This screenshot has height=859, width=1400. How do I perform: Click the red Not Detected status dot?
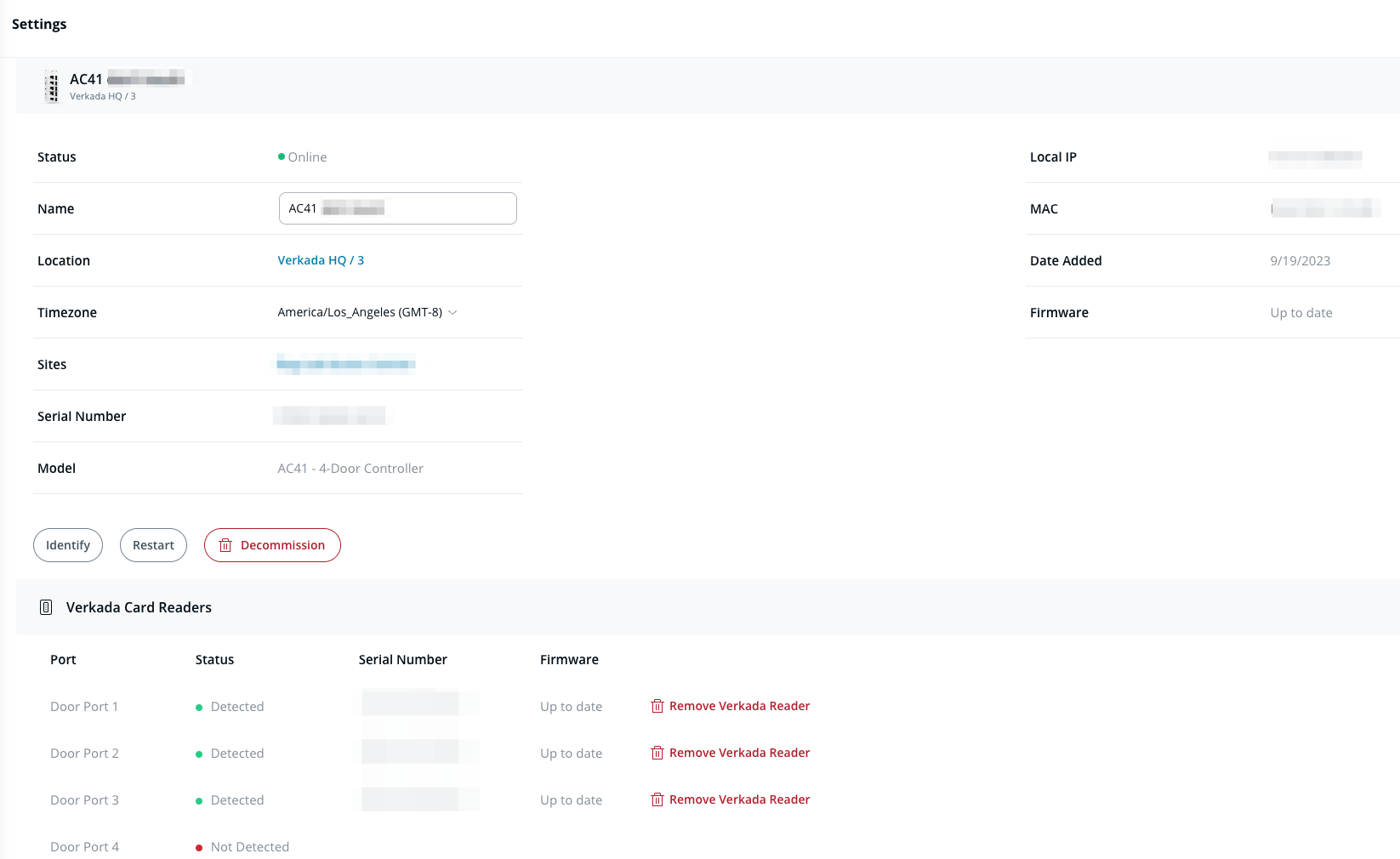pyautogui.click(x=199, y=847)
